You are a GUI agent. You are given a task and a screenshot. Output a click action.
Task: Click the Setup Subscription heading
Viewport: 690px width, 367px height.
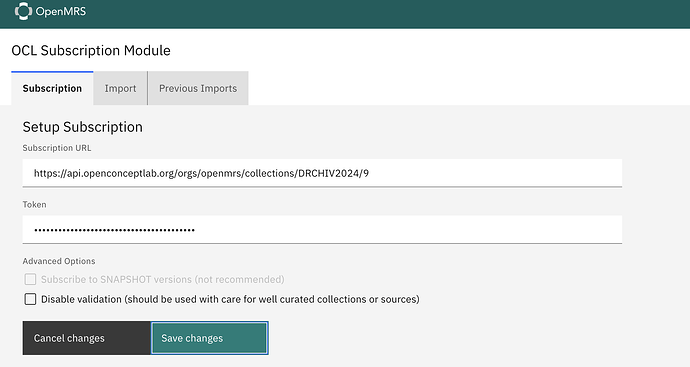(x=83, y=127)
